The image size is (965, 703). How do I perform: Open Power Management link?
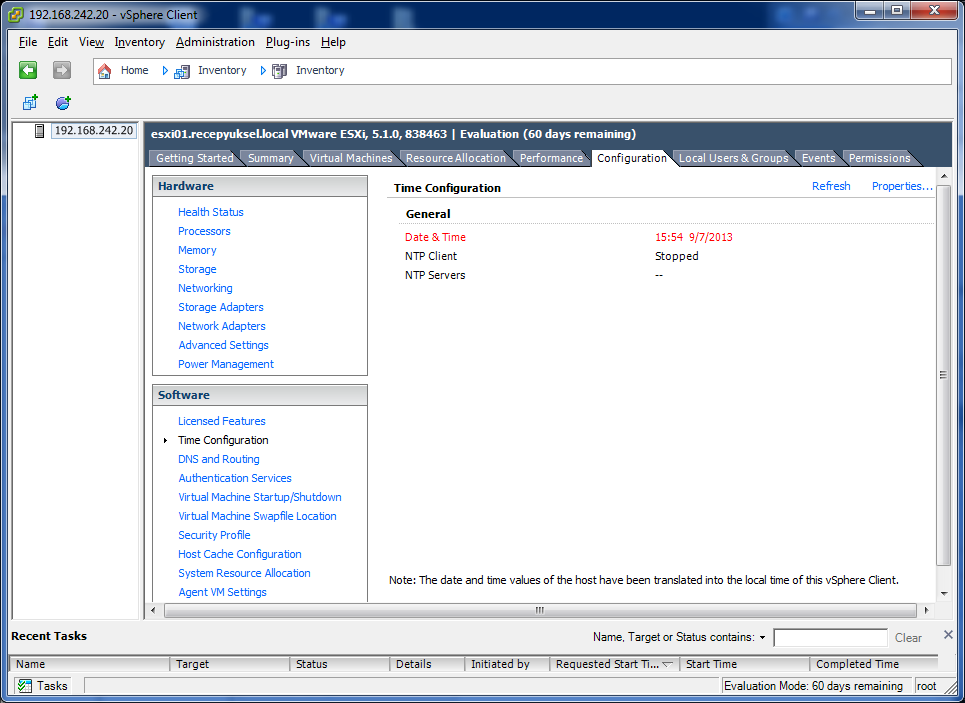click(x=226, y=364)
